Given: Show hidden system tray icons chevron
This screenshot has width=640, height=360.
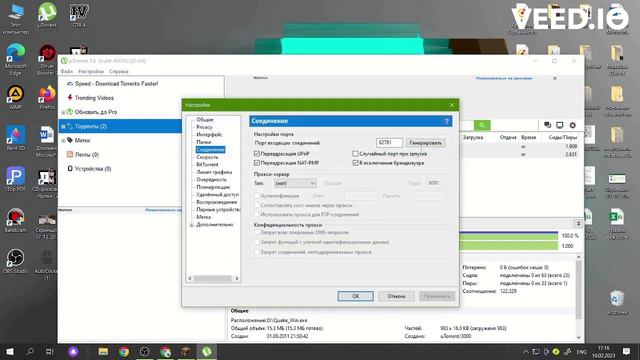Looking at the screenshot, I should tap(526, 351).
